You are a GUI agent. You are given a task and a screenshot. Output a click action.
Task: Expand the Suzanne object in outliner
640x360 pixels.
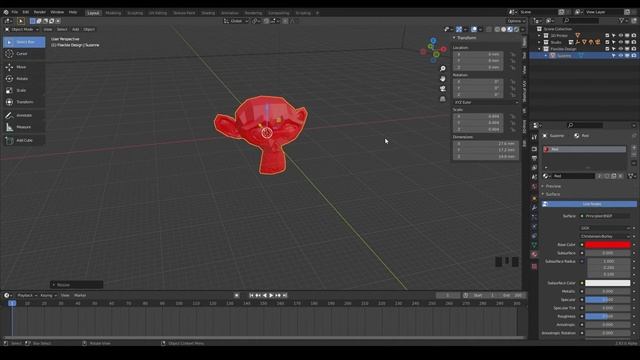click(546, 56)
